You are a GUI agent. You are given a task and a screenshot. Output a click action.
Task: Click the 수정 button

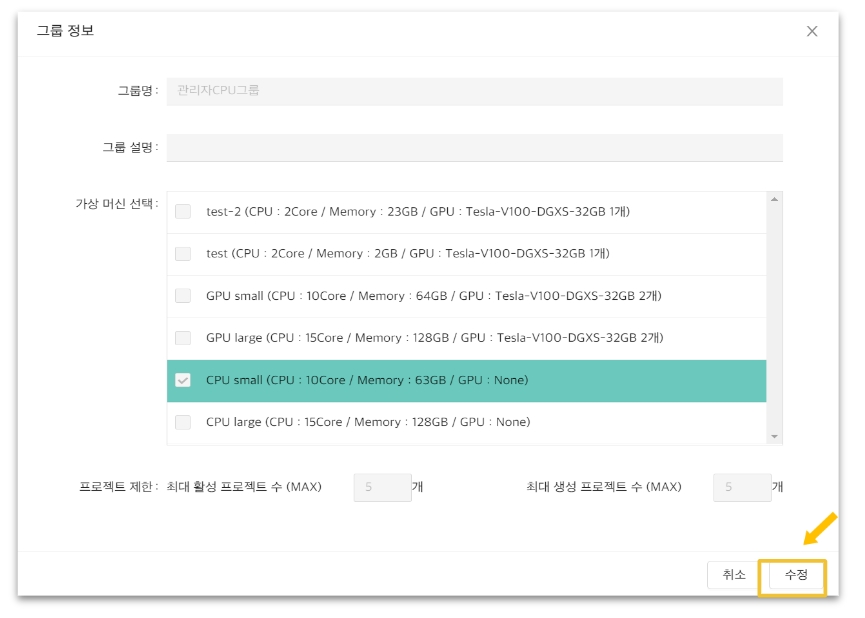pyautogui.click(x=795, y=575)
